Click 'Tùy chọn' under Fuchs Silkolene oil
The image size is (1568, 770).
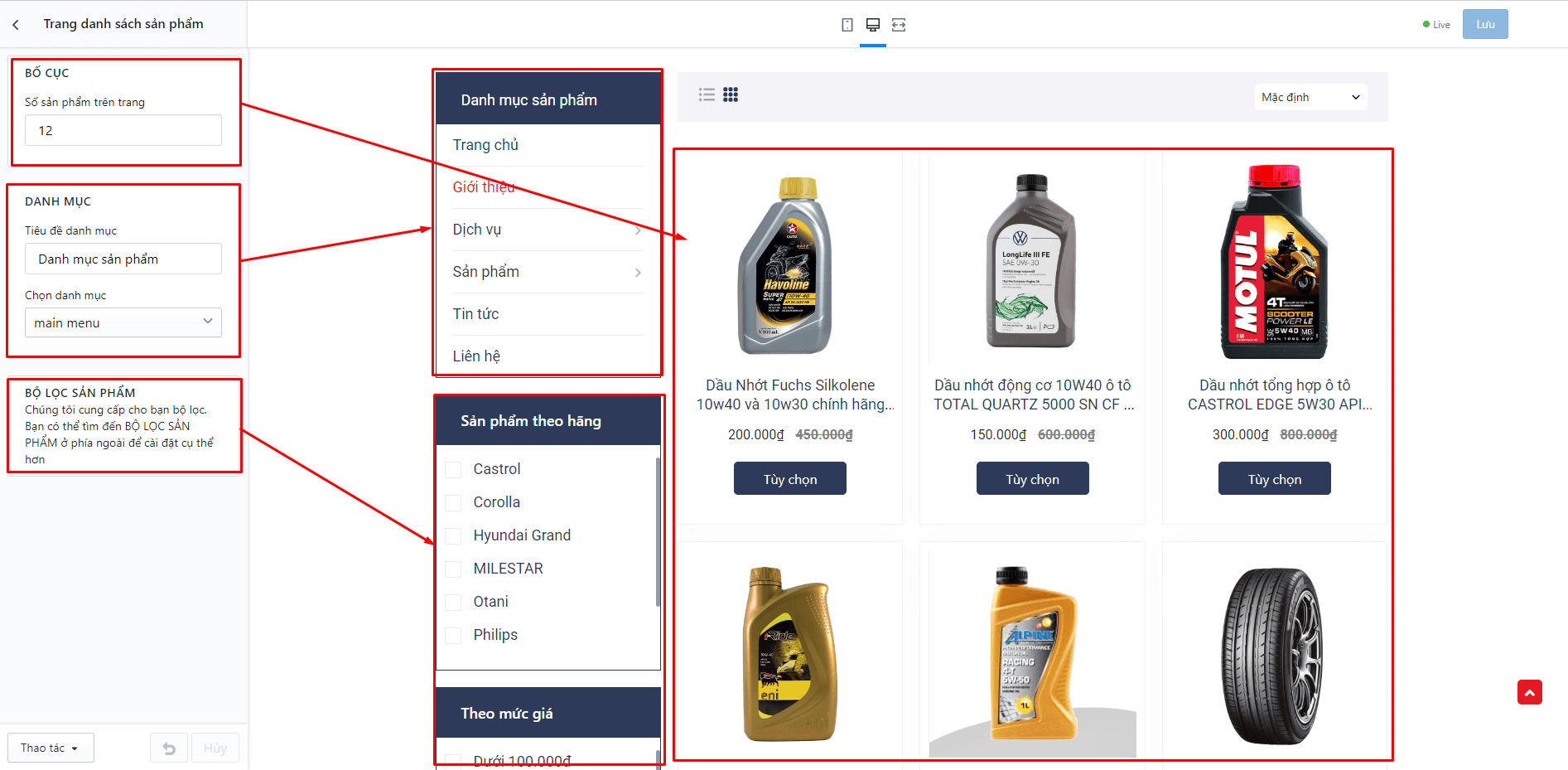coord(790,478)
